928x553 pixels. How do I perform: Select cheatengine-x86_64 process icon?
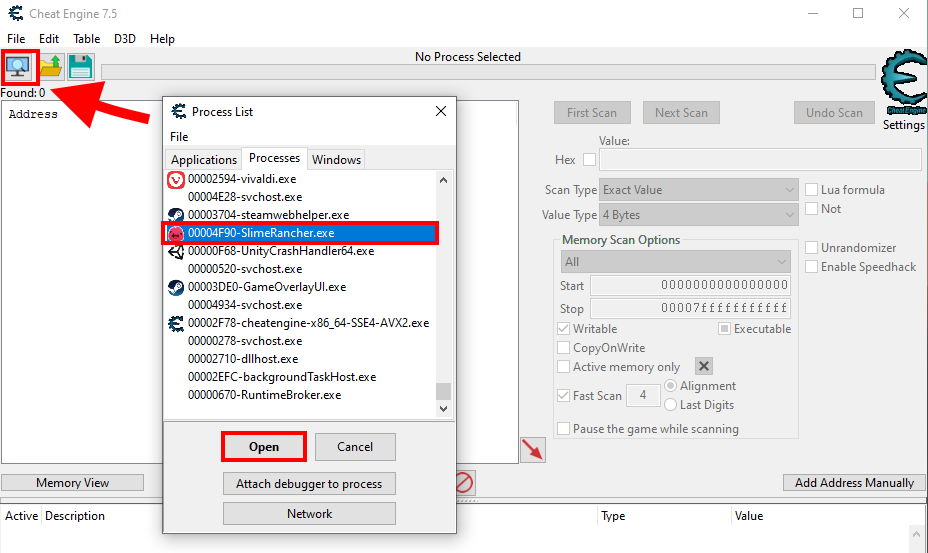click(176, 323)
